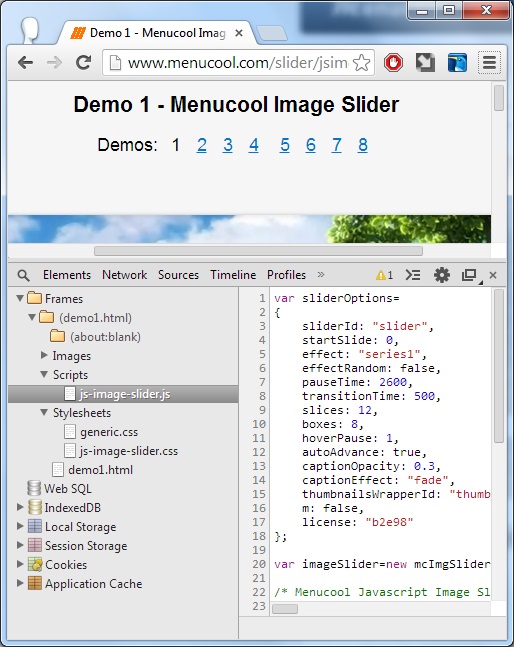514x647 pixels.
Task: Open DevTools settings gear
Action: coord(441,275)
